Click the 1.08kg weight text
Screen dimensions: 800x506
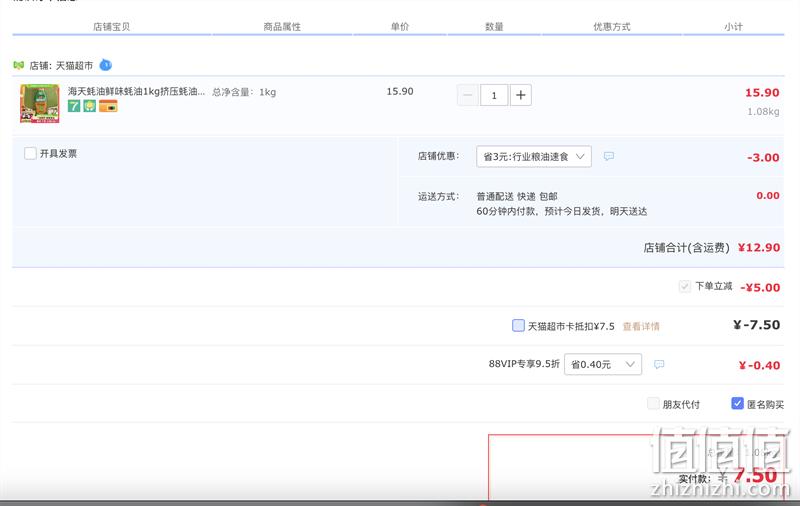tap(763, 111)
